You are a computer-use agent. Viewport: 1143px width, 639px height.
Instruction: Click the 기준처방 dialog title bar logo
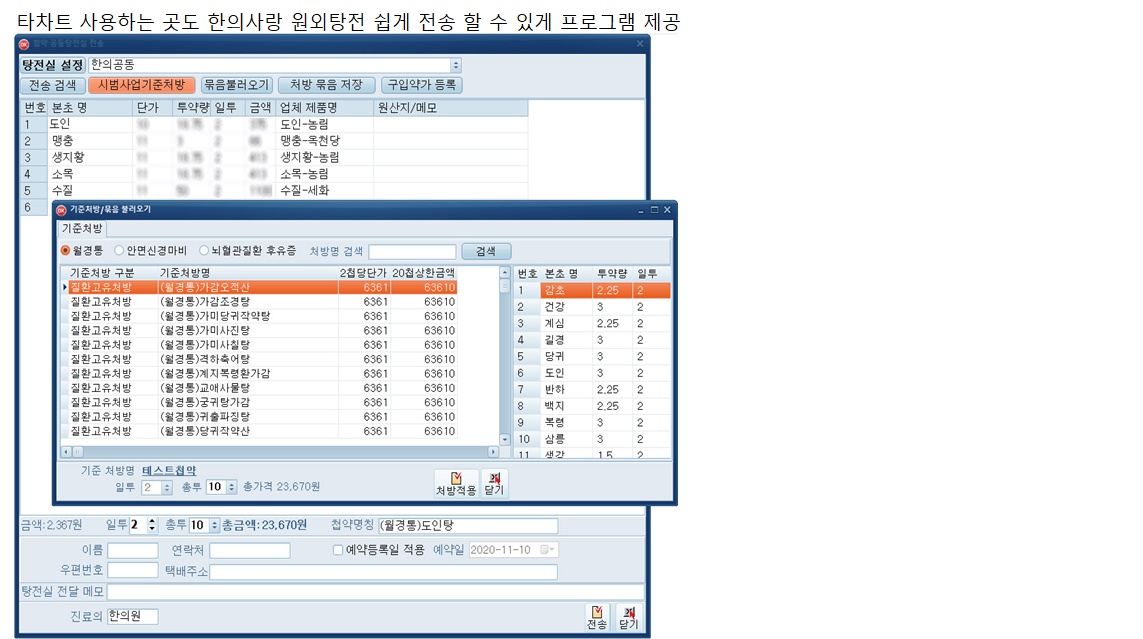click(61, 210)
